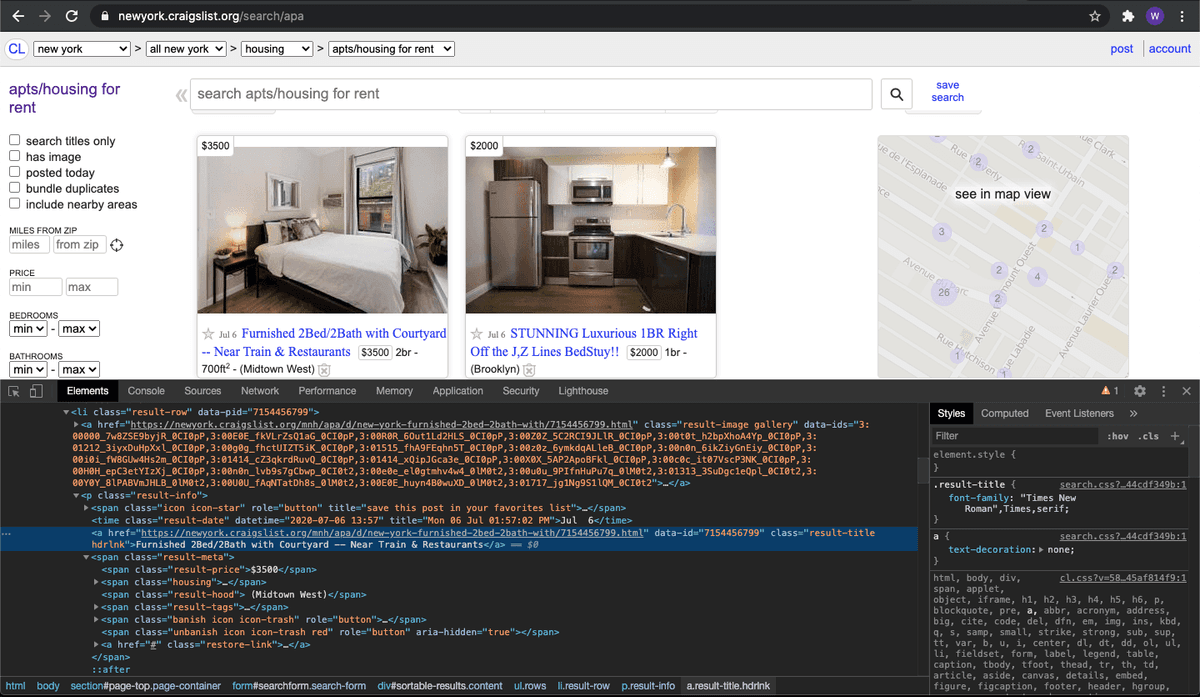Switch to Network tab
This screenshot has height=697, width=1200.
coord(260,391)
